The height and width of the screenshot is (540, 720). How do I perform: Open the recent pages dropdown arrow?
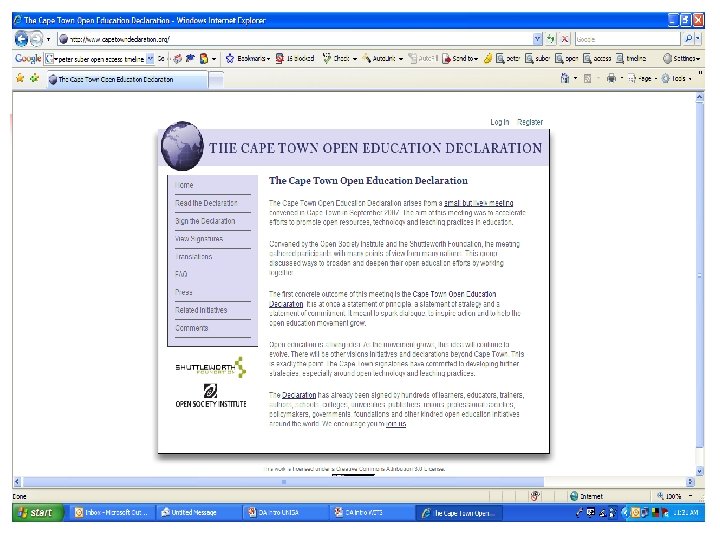coord(48,39)
